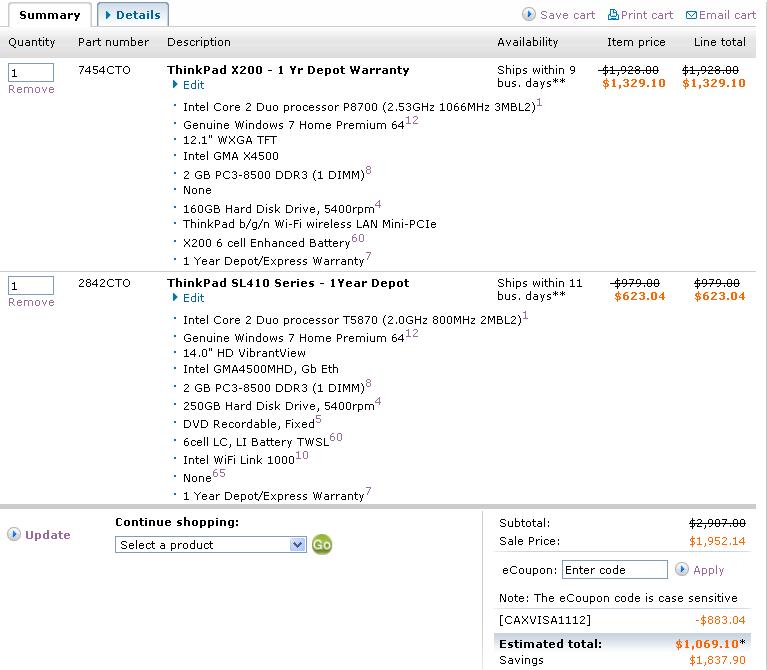Expand the Details tab
The width and height of the screenshot is (767, 670).
[133, 15]
